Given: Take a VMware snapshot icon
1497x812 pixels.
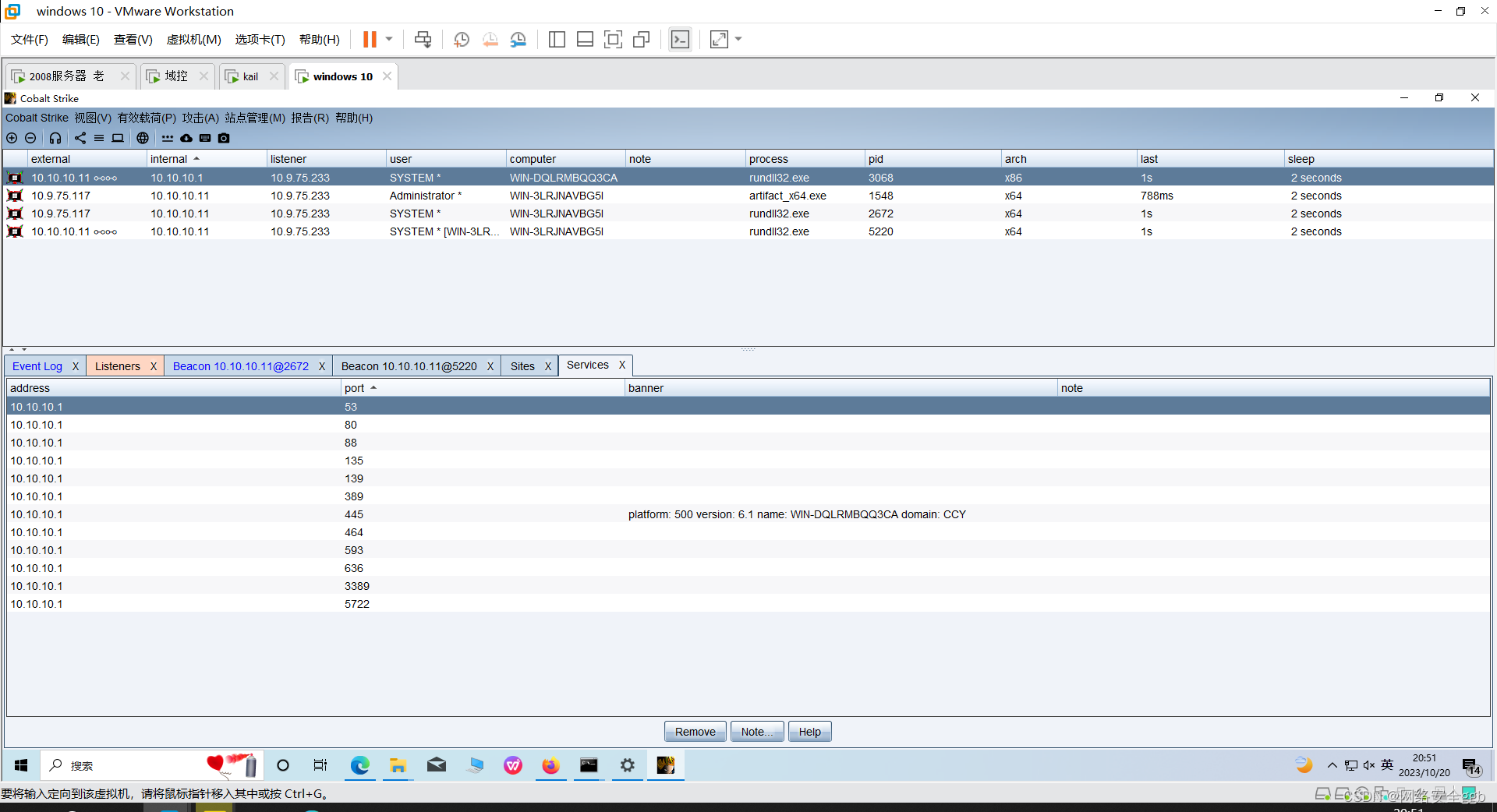Looking at the screenshot, I should (x=462, y=39).
